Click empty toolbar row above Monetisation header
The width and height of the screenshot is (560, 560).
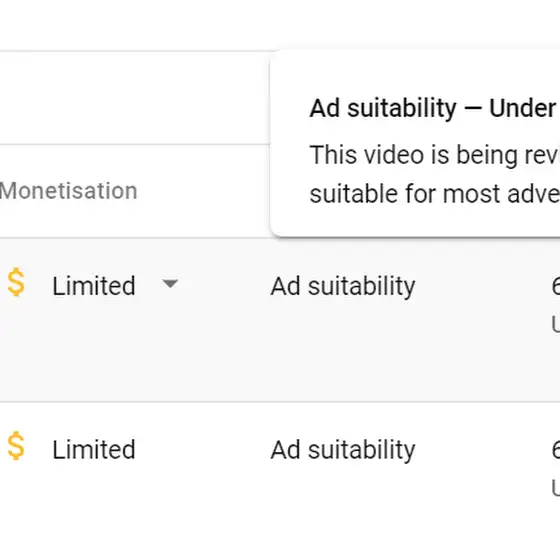[x=135, y=98]
